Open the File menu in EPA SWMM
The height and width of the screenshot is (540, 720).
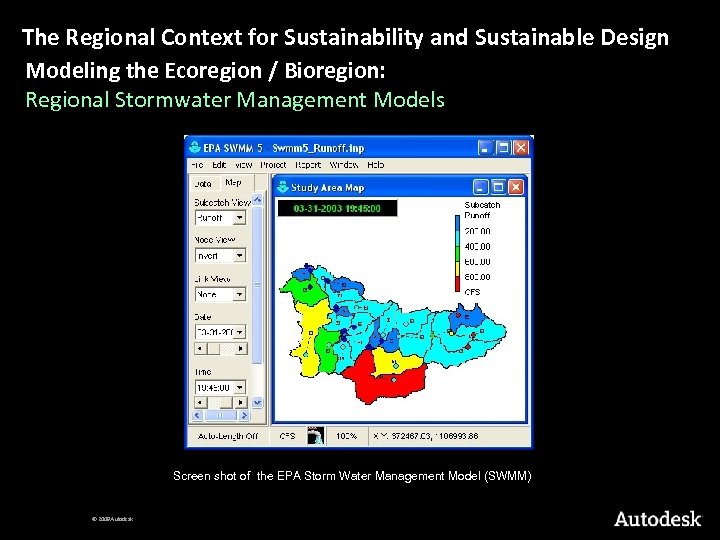(197, 164)
